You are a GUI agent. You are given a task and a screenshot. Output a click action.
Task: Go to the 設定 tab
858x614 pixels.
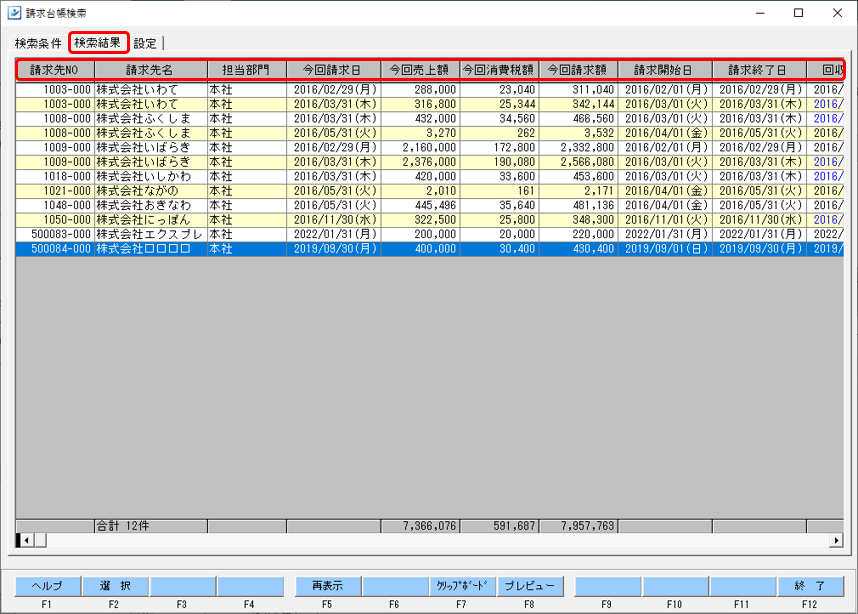click(x=145, y=43)
